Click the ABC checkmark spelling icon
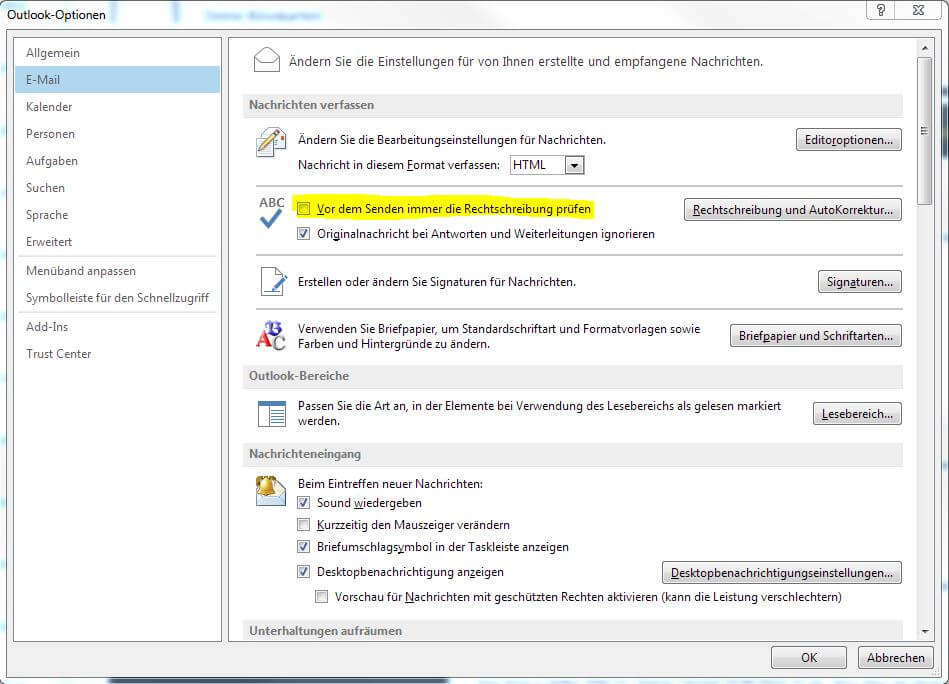 pyautogui.click(x=271, y=212)
